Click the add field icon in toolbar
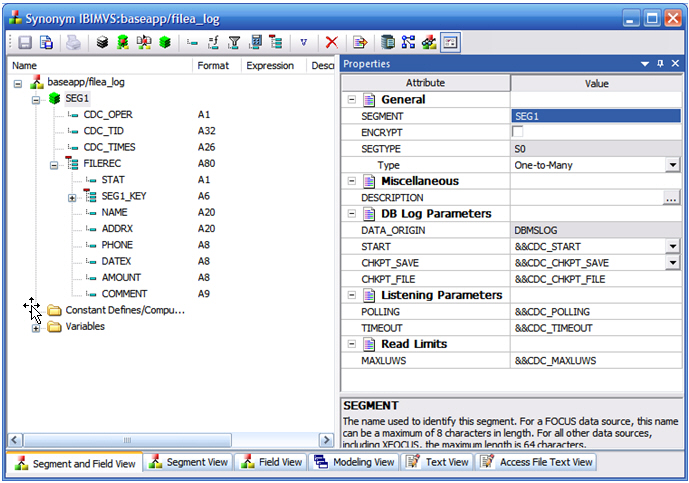 (x=192, y=43)
